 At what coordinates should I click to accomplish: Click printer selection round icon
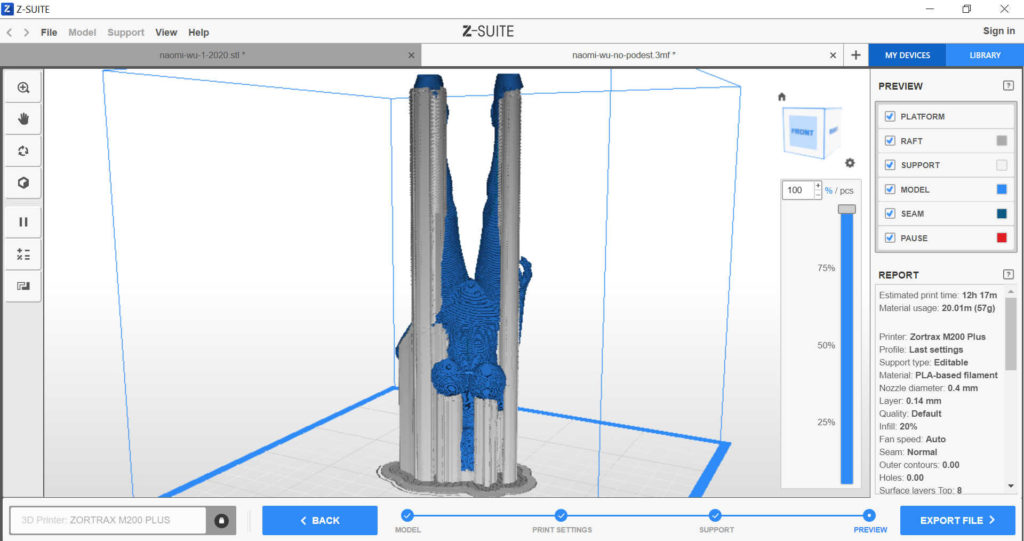pos(221,520)
